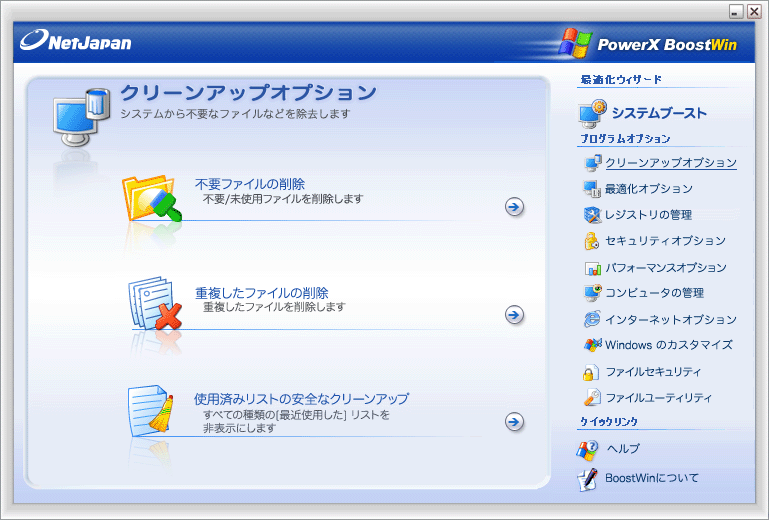Click the セキュリティオプション lock icon

click(x=591, y=241)
